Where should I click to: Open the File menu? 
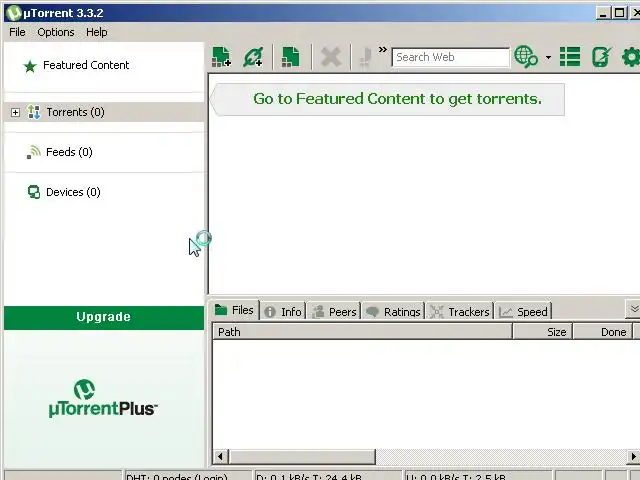[17, 32]
